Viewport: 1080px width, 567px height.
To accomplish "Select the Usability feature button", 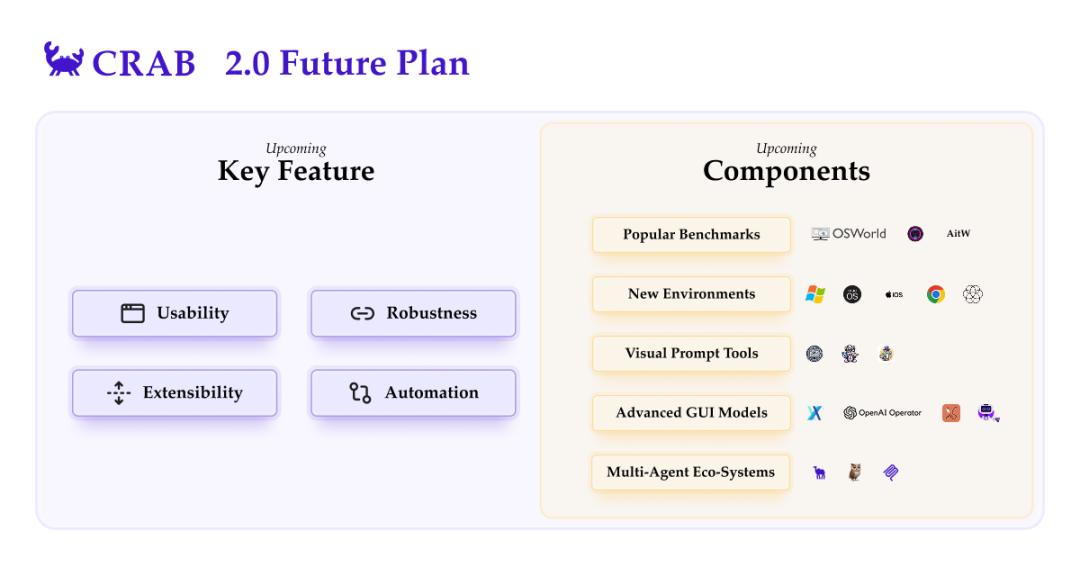I will [174, 313].
